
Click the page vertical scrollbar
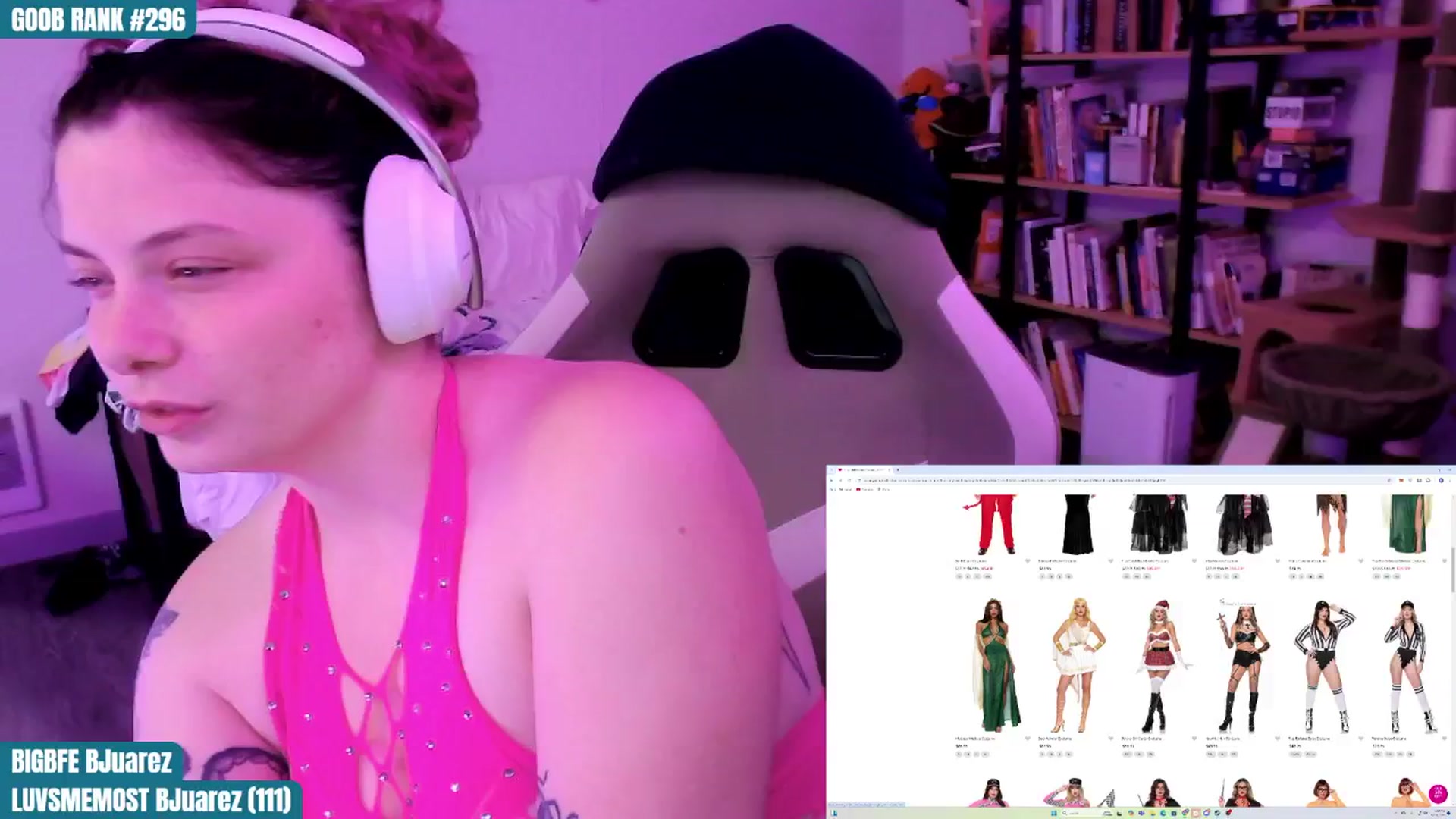click(x=1453, y=569)
